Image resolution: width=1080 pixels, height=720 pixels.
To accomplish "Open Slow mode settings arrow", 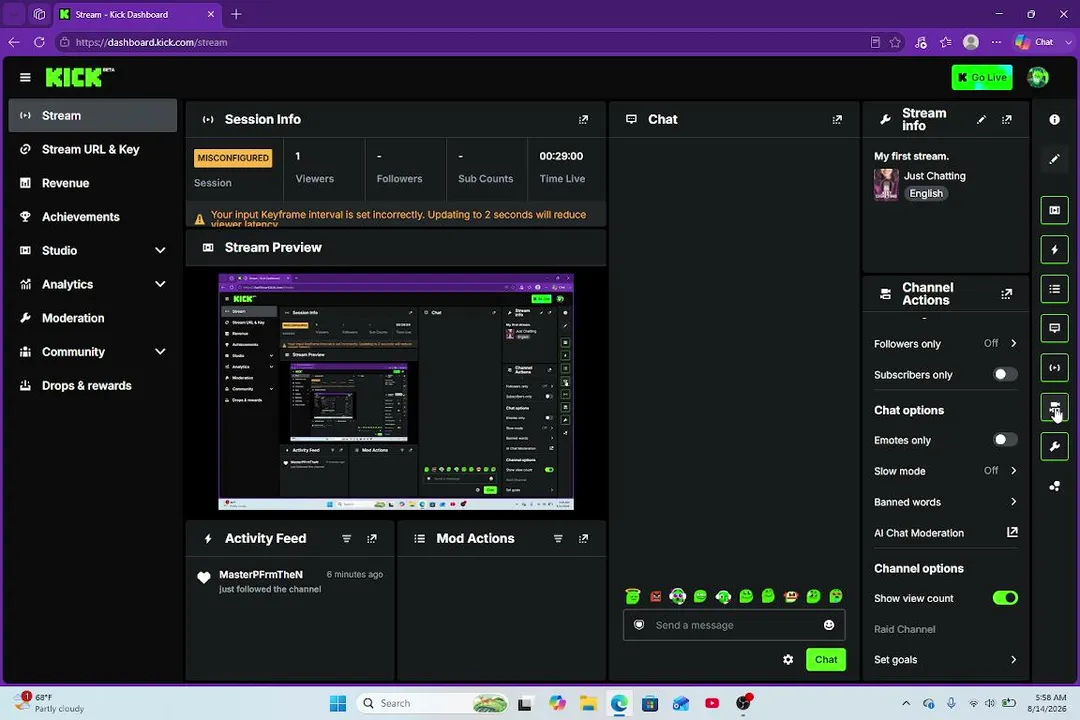I will 1013,471.
